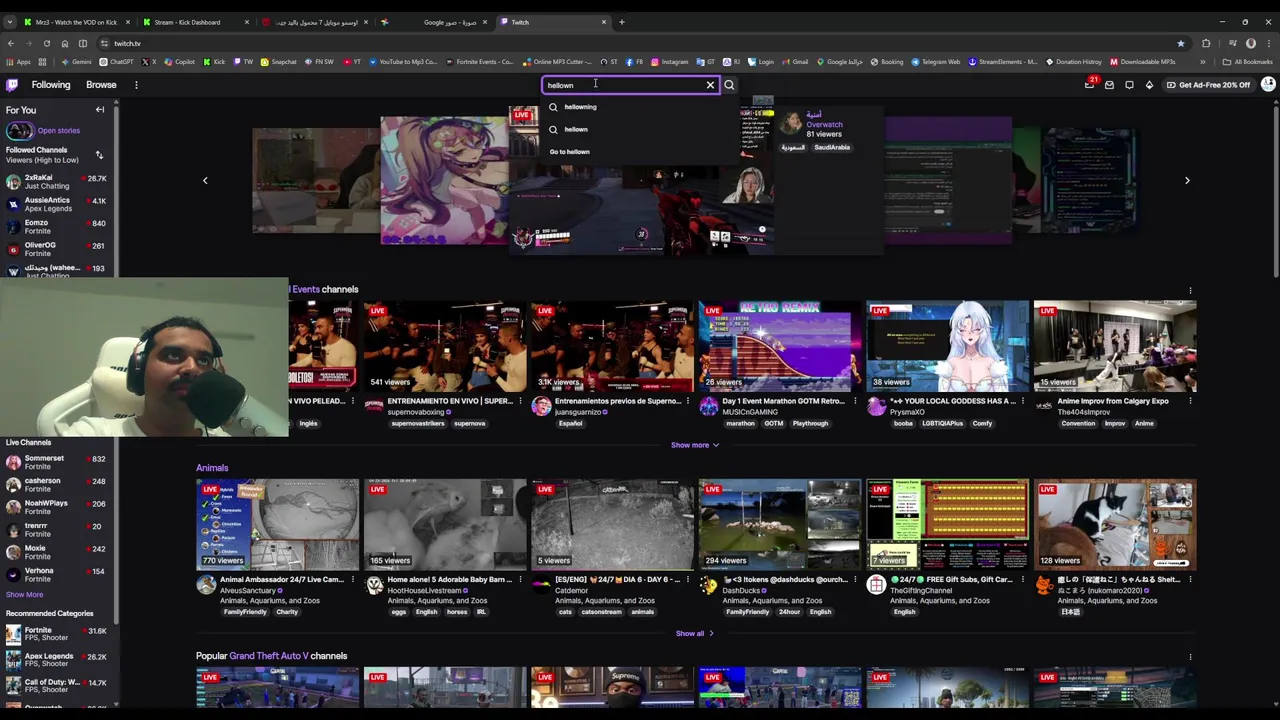Click the LGBTQIAPlus tag under PrysmaXO
The width and height of the screenshot is (1280, 720).
tap(942, 423)
